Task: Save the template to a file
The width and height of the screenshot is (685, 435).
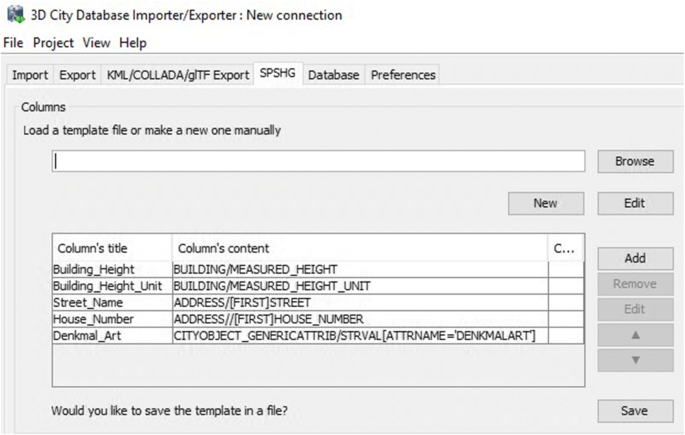Action: [x=635, y=411]
